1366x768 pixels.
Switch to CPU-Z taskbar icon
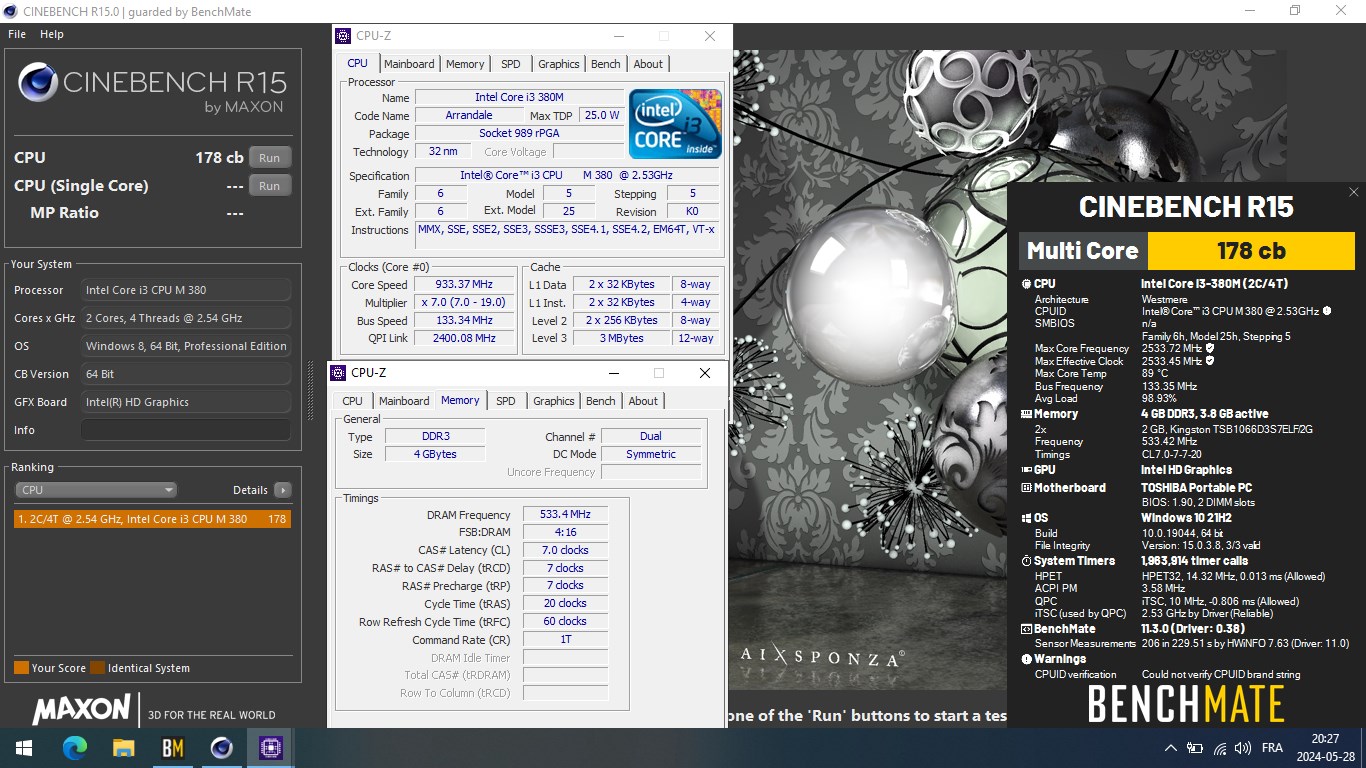click(270, 748)
